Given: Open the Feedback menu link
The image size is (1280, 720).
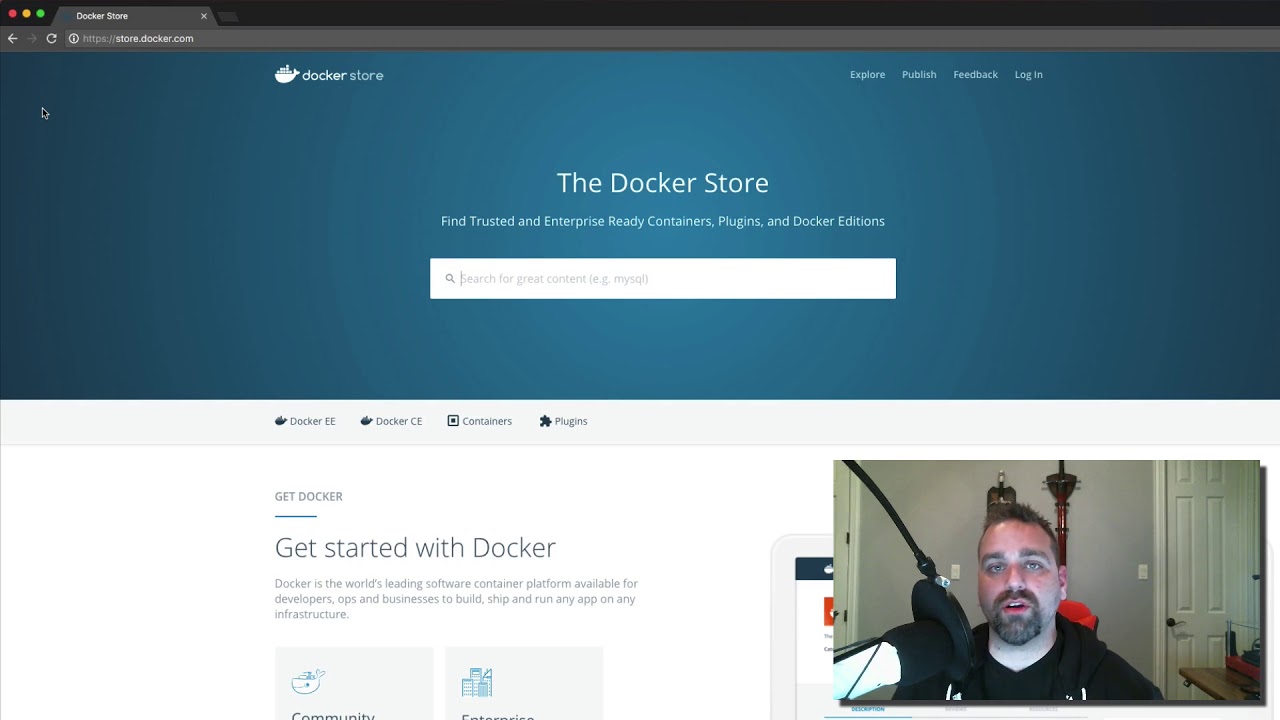Looking at the screenshot, I should point(975,75).
